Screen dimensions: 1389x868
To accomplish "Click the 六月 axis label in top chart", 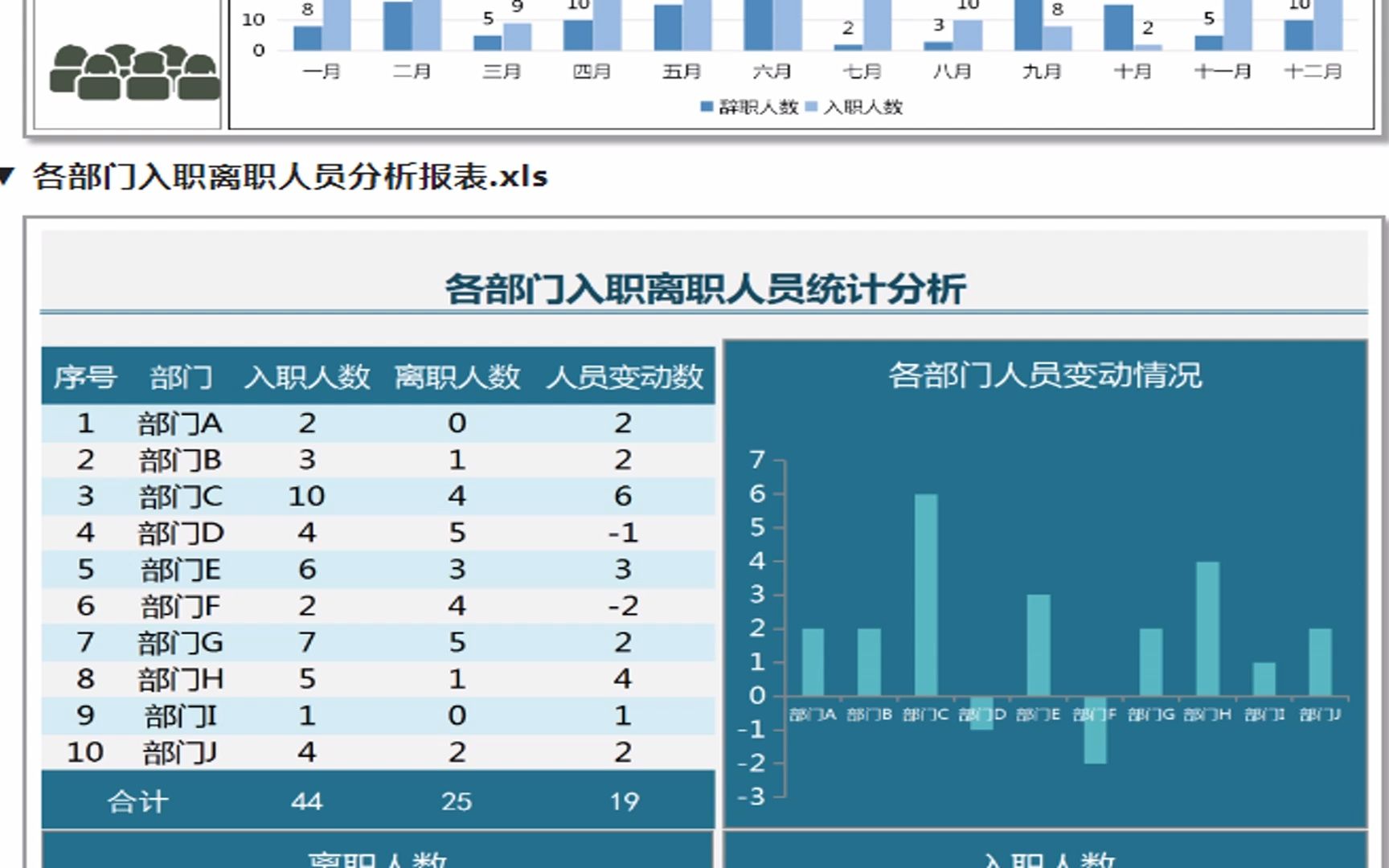I will (x=772, y=72).
